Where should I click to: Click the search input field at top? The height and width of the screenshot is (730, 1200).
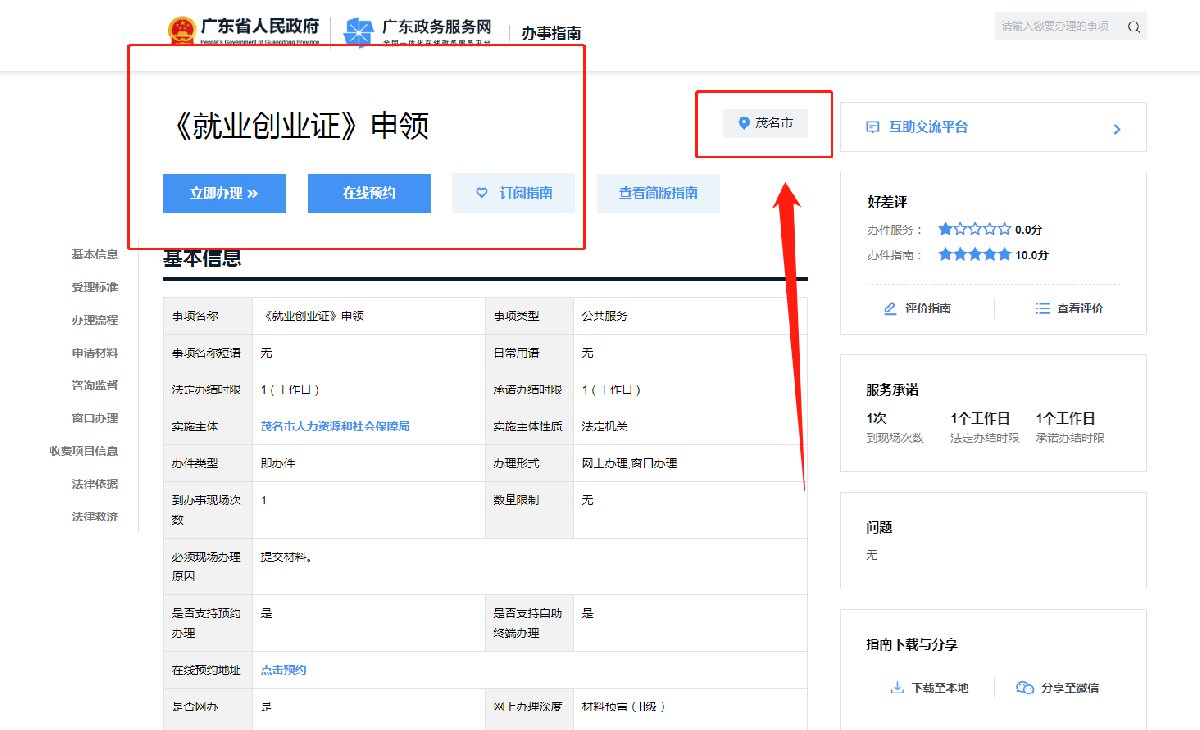(x=1055, y=27)
